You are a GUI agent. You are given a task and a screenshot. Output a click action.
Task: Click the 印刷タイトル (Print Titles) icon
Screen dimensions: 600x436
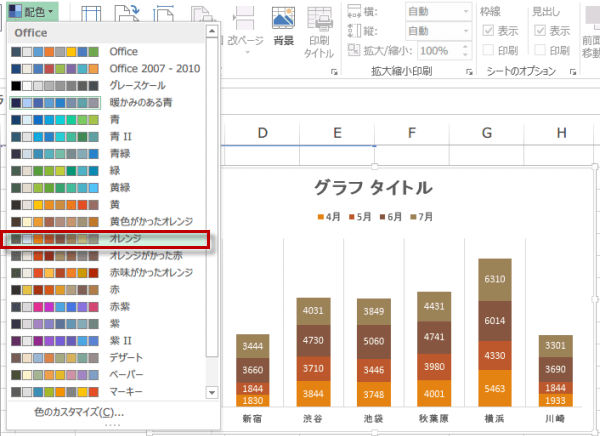pos(321,28)
